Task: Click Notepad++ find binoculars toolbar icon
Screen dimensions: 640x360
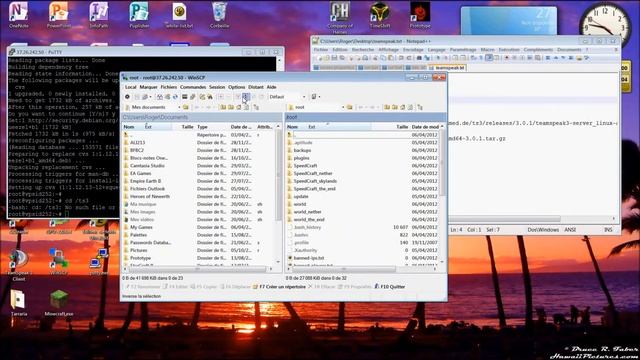Action: click(x=419, y=58)
